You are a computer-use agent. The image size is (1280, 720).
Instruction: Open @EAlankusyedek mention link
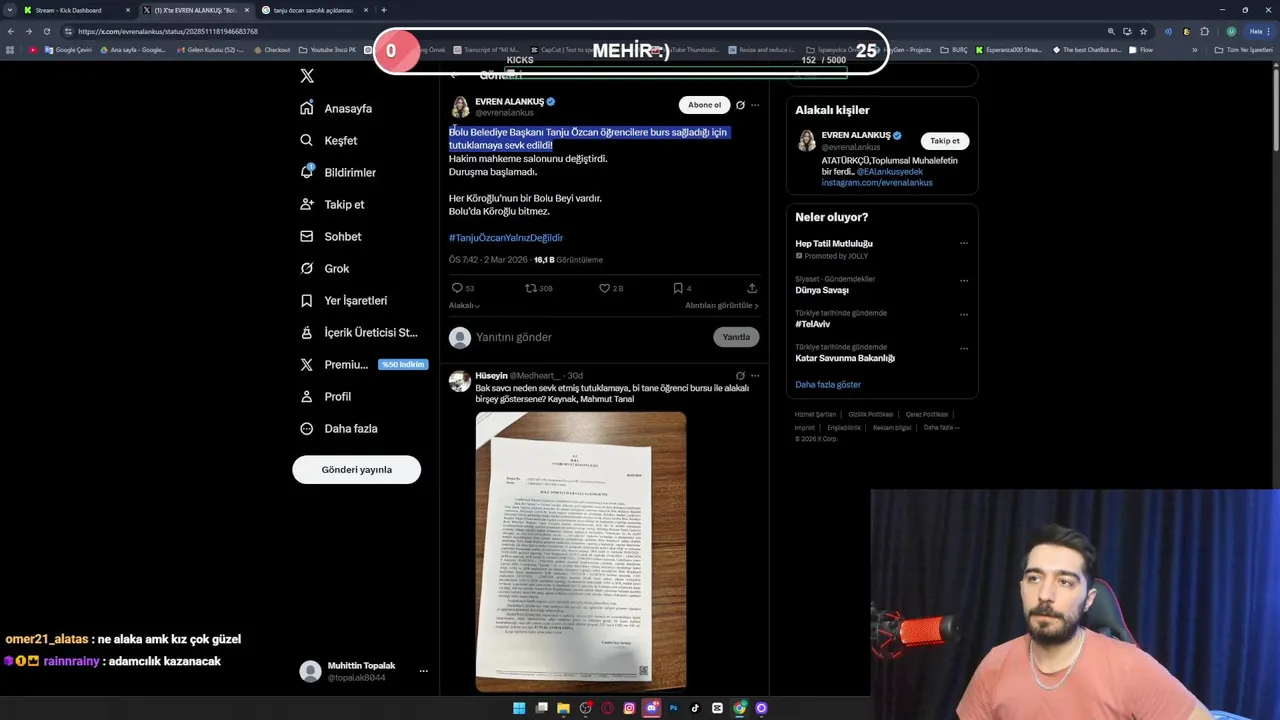[889, 172]
